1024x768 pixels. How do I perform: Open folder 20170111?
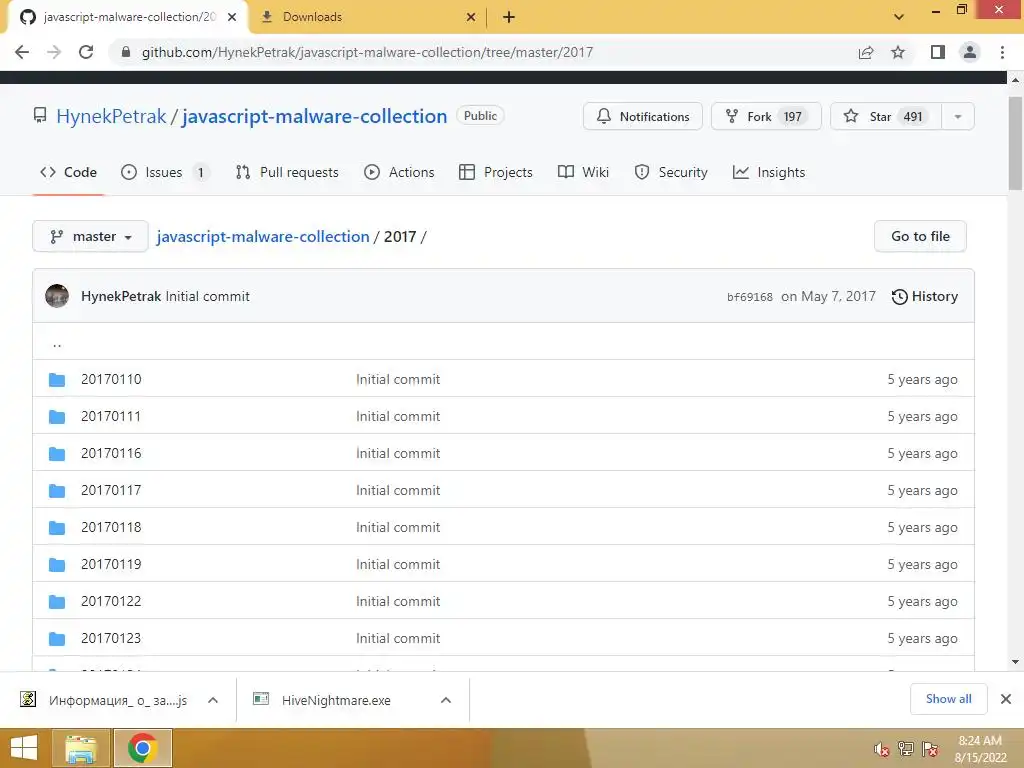pos(111,417)
